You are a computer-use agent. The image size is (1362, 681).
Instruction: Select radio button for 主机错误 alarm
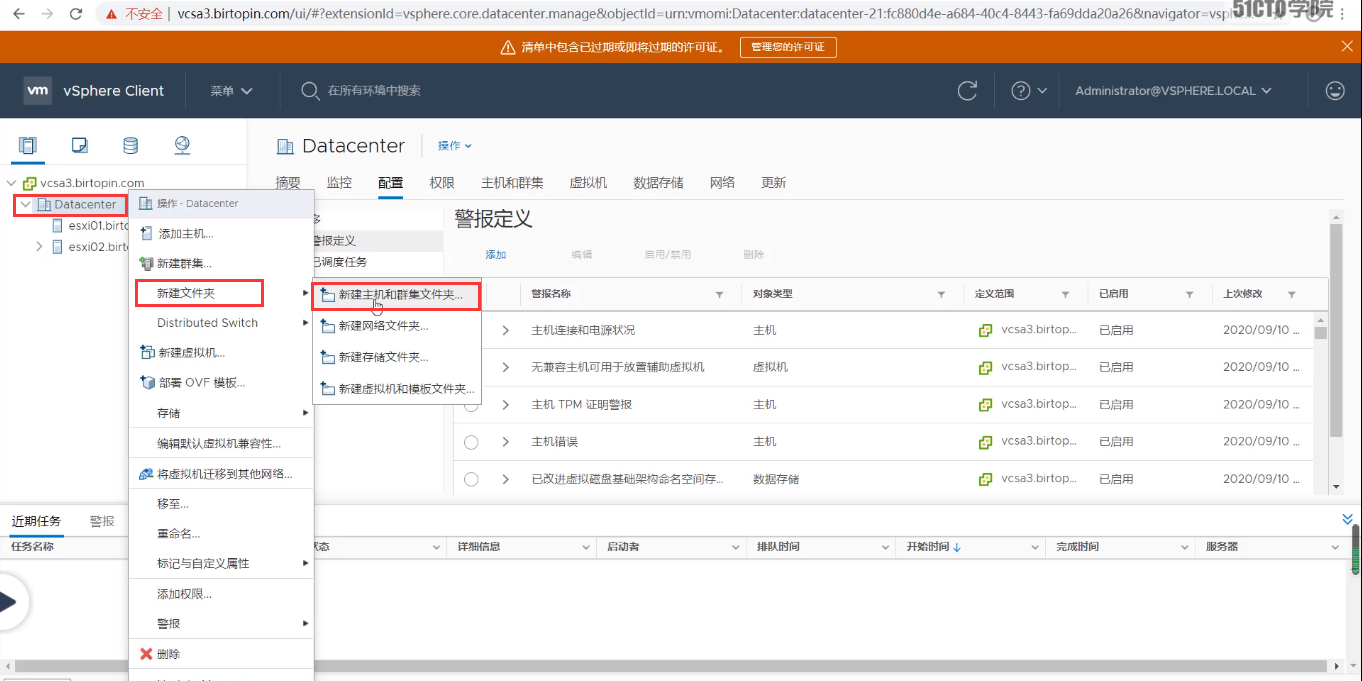[x=471, y=442]
